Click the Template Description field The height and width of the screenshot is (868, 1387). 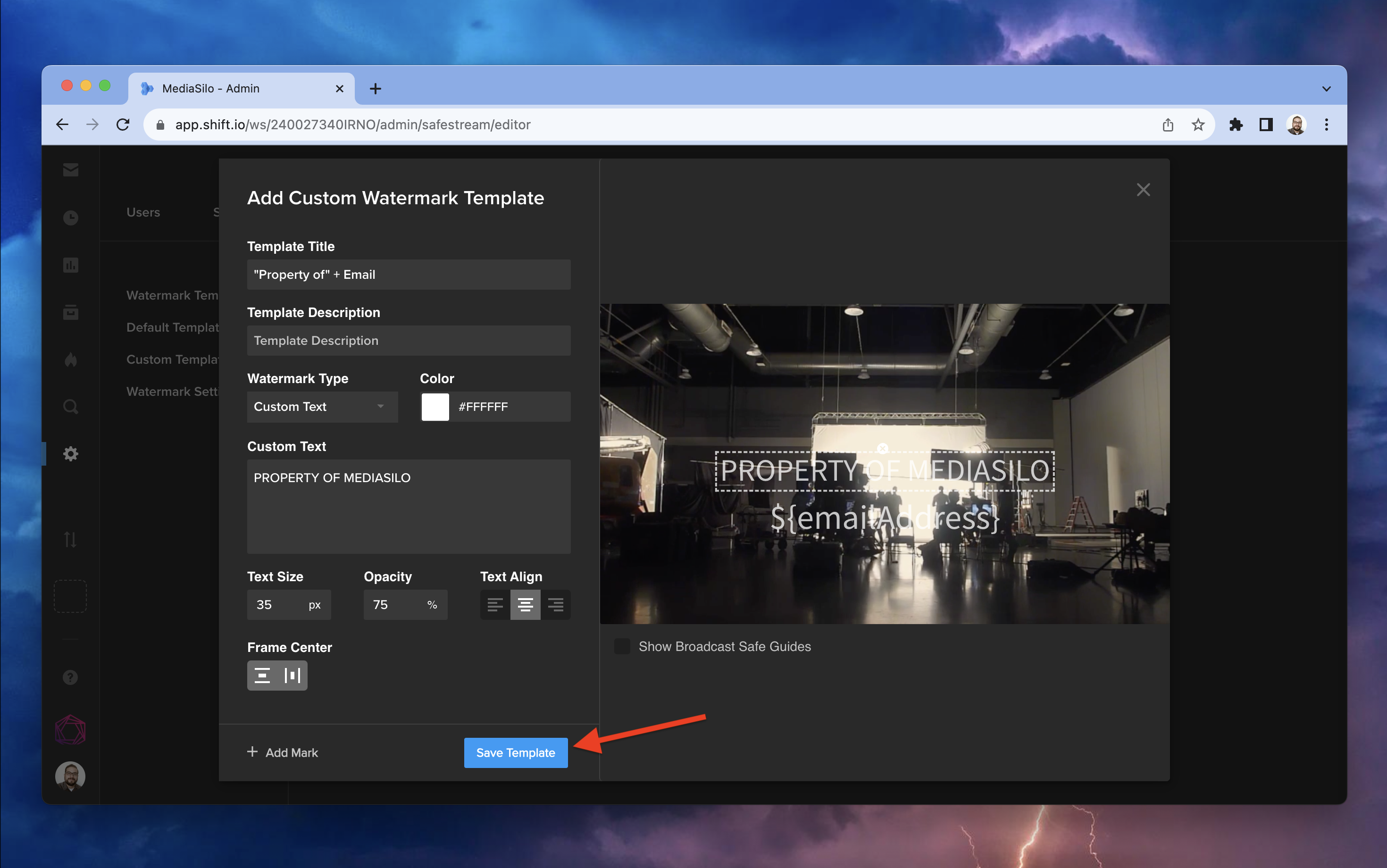click(409, 341)
